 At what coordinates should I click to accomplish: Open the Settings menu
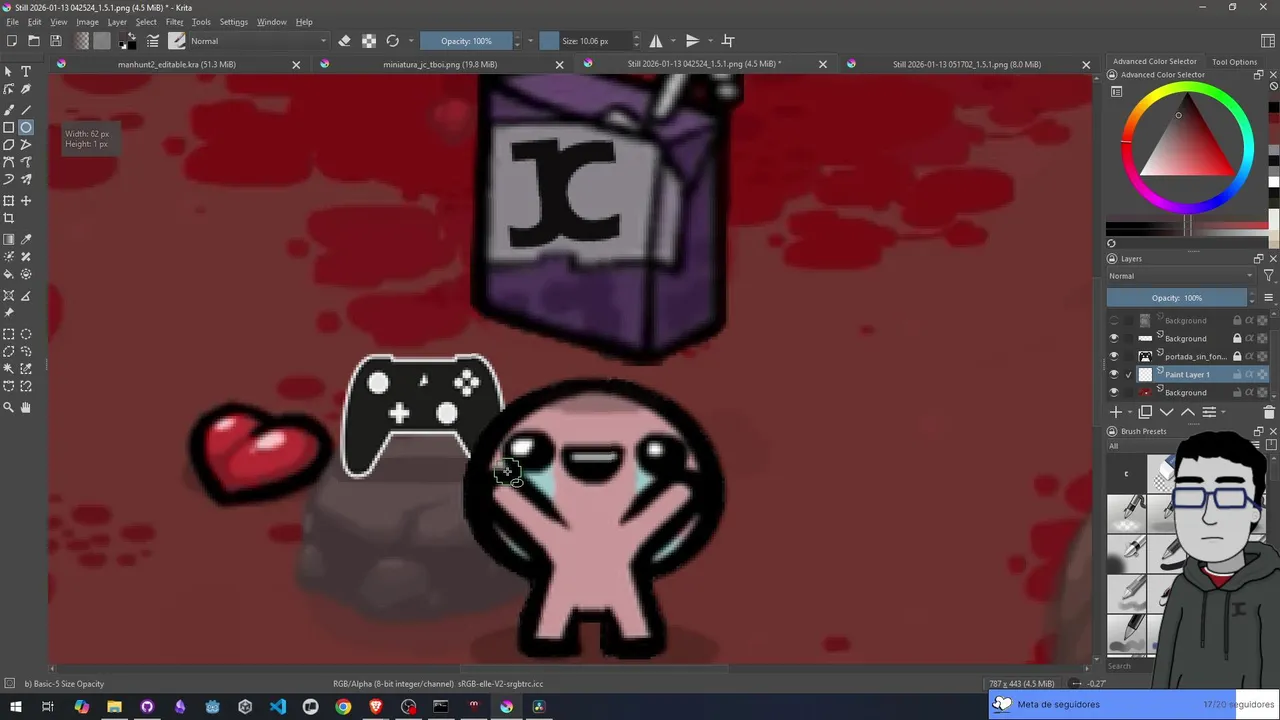click(x=233, y=22)
